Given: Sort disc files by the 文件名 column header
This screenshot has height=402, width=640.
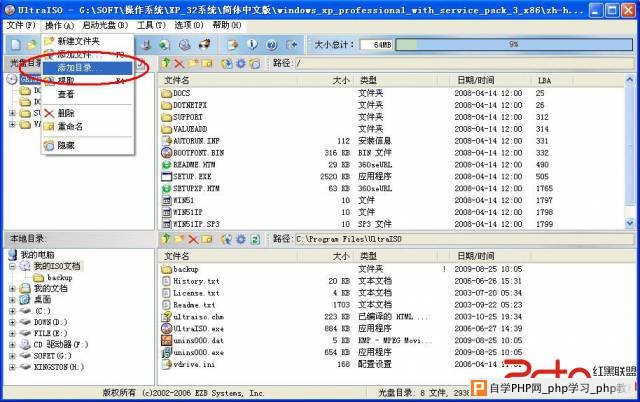Looking at the screenshot, I should [x=228, y=80].
